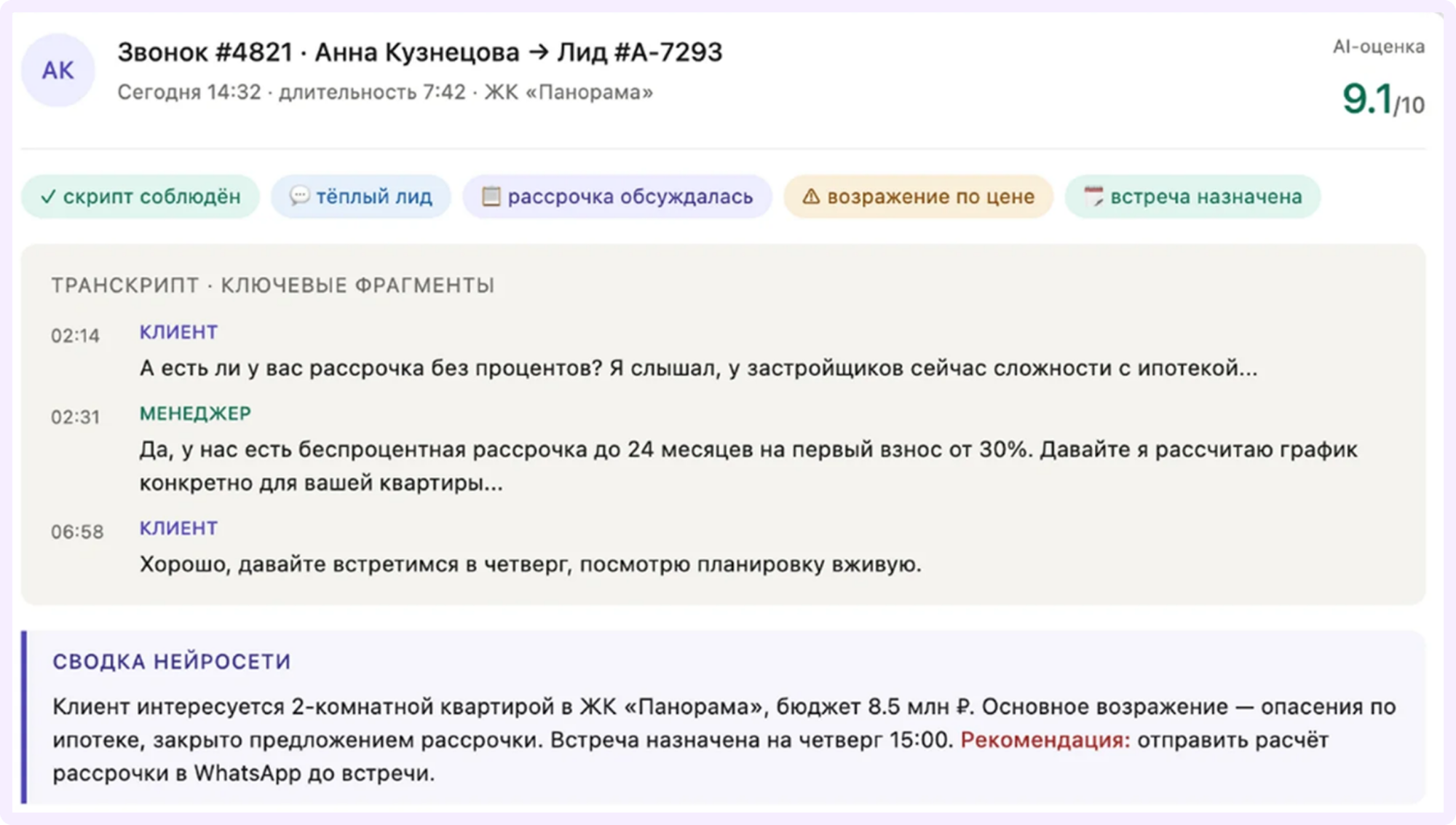
Task: Jump to transcript timestamp 02:14
Action: click(75, 336)
